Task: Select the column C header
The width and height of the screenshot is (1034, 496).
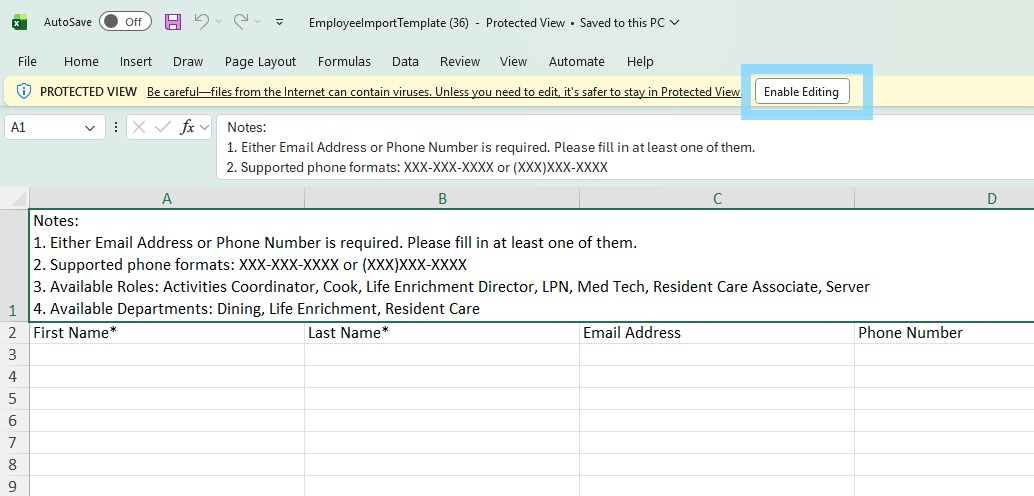Action: pyautogui.click(x=717, y=198)
